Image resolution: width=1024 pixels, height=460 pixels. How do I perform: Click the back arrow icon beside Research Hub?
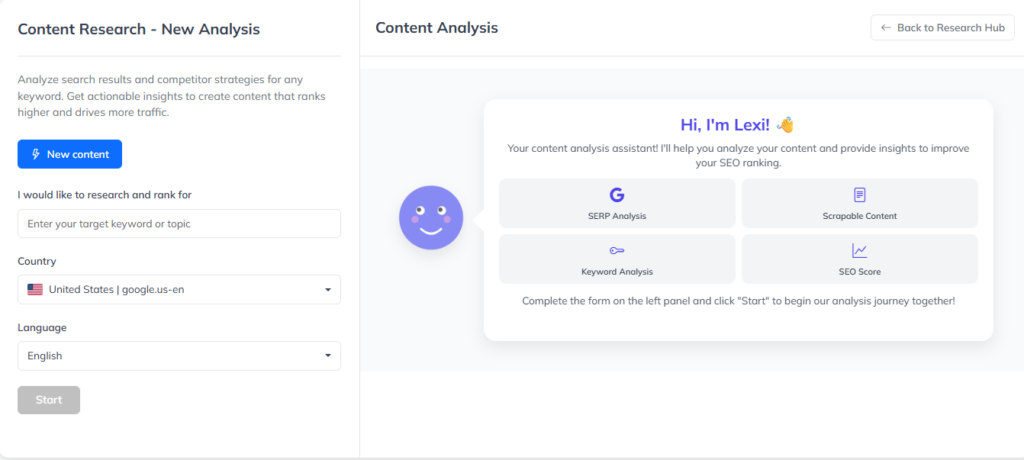[x=885, y=28]
